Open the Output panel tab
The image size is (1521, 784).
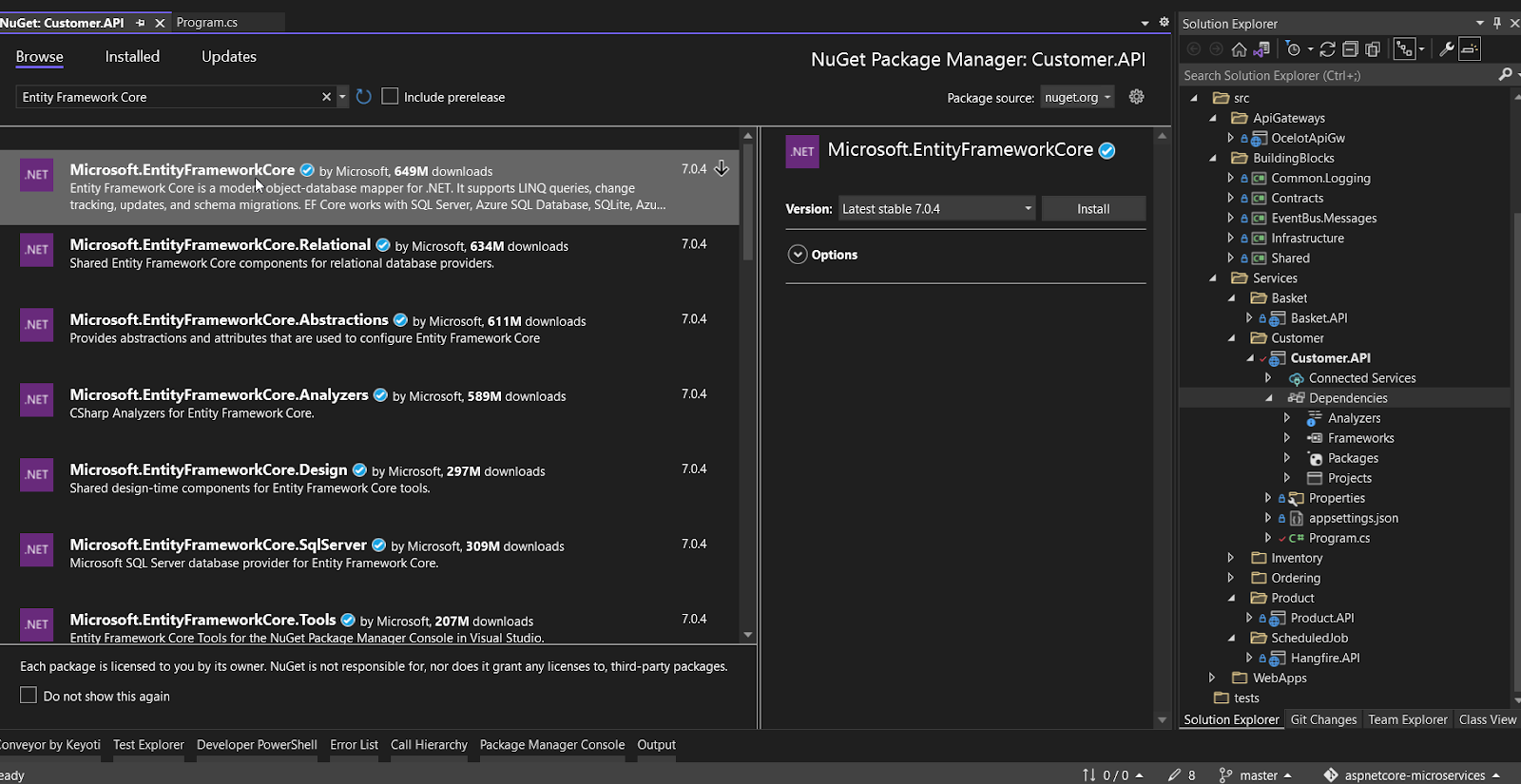tap(656, 745)
